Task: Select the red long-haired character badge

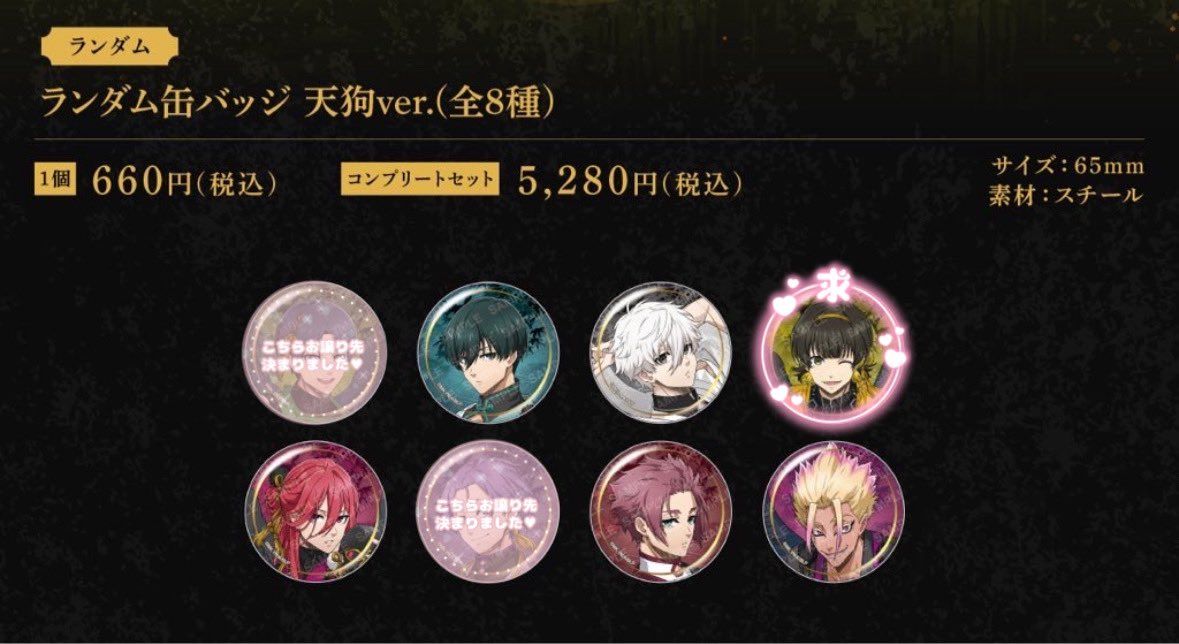Action: tap(315, 512)
